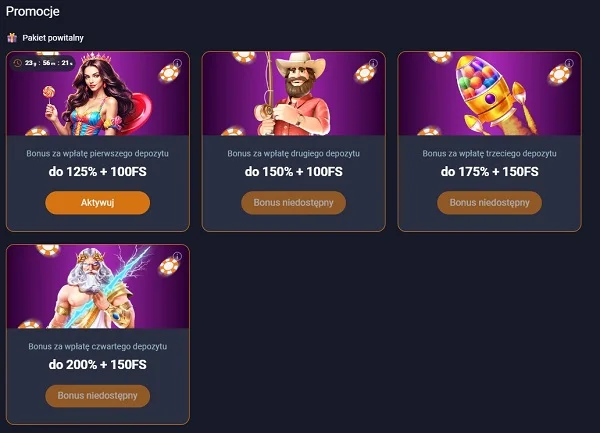
Task: Click the gumball rocket bonus image
Action: 489,93
